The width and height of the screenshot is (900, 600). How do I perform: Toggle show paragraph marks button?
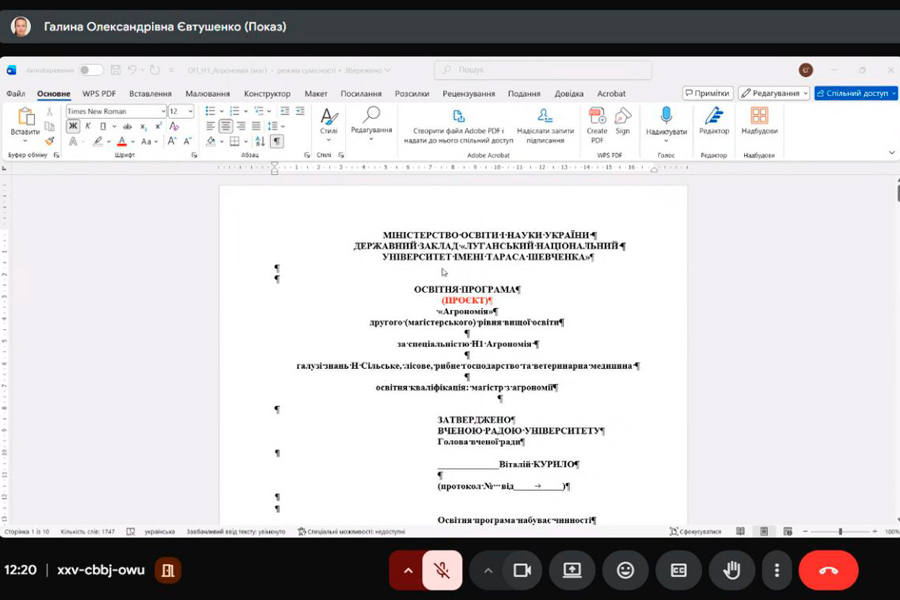[277, 142]
